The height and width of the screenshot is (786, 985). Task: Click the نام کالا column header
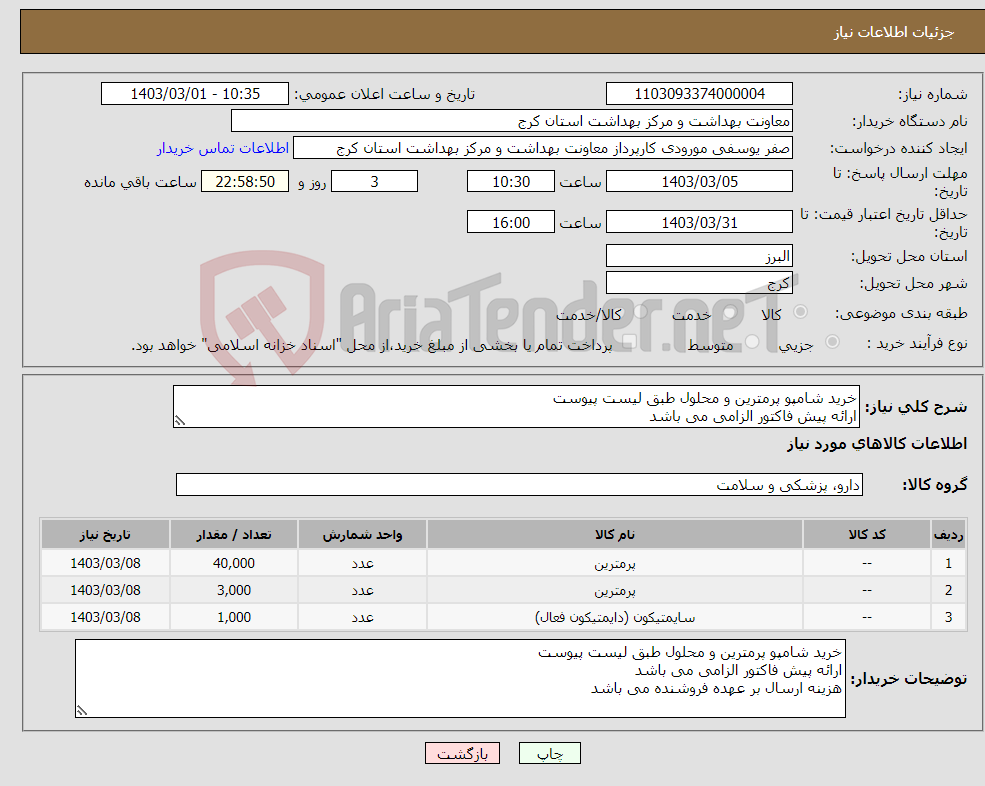[x=615, y=534]
